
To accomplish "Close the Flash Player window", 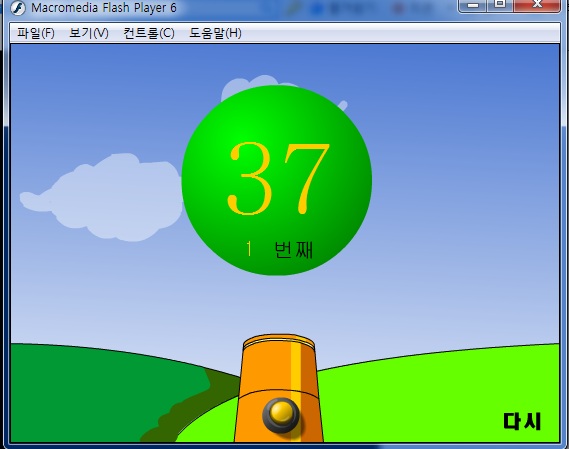I will pyautogui.click(x=537, y=4).
